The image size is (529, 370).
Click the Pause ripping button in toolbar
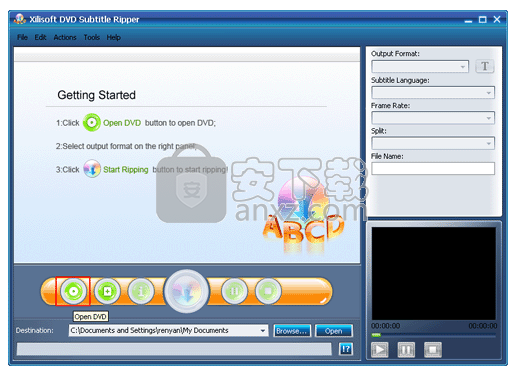[234, 291]
